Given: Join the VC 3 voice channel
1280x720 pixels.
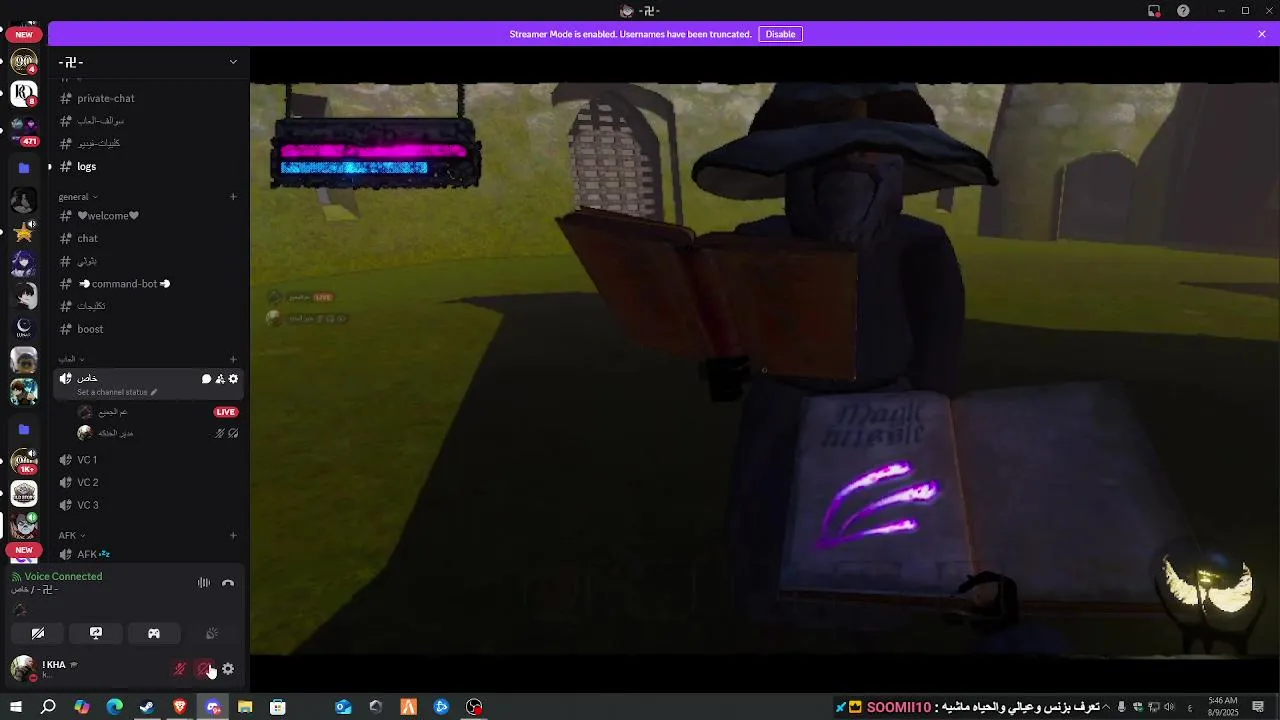Looking at the screenshot, I should point(150,505).
